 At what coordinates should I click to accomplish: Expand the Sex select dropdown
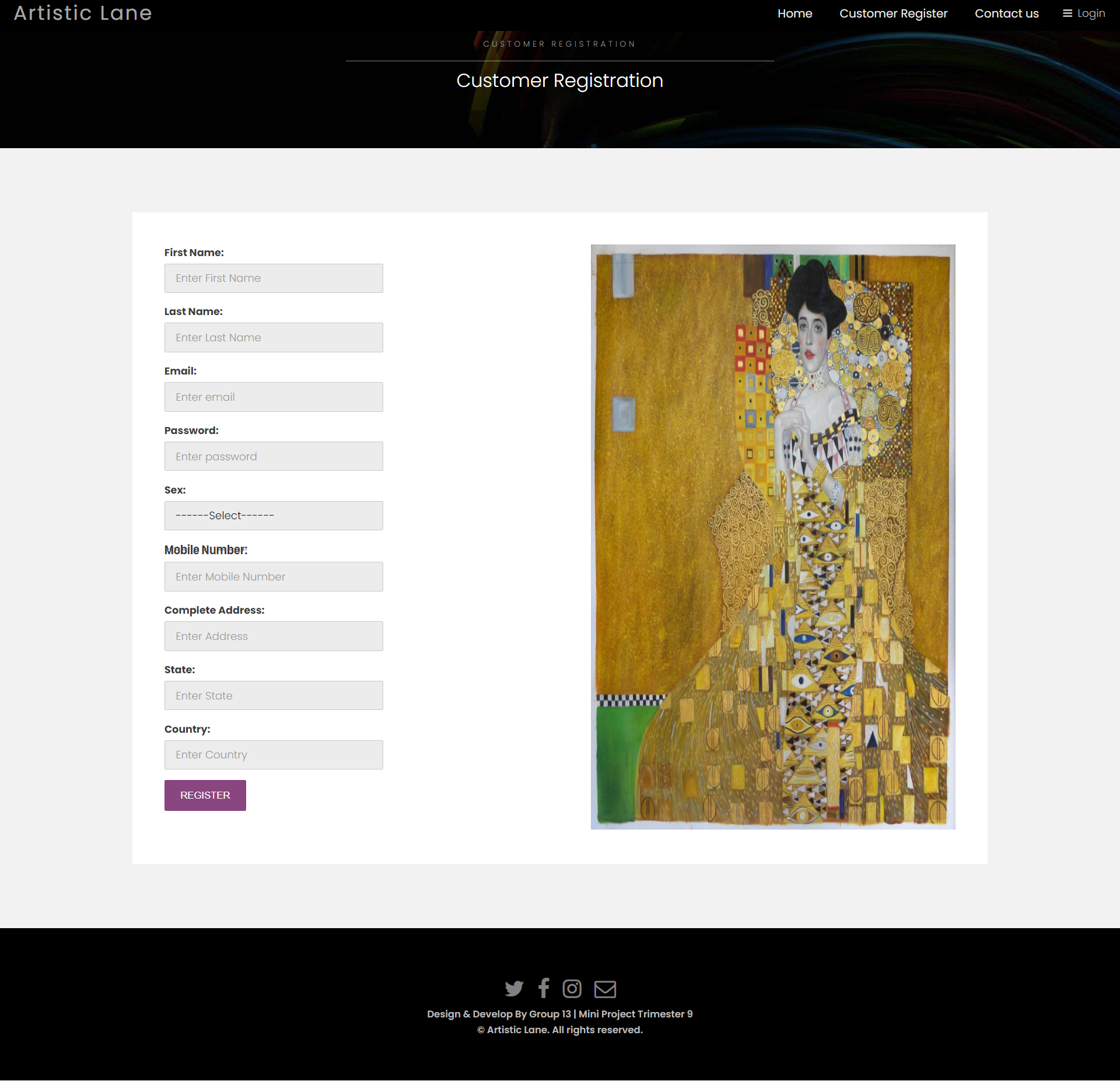(274, 516)
